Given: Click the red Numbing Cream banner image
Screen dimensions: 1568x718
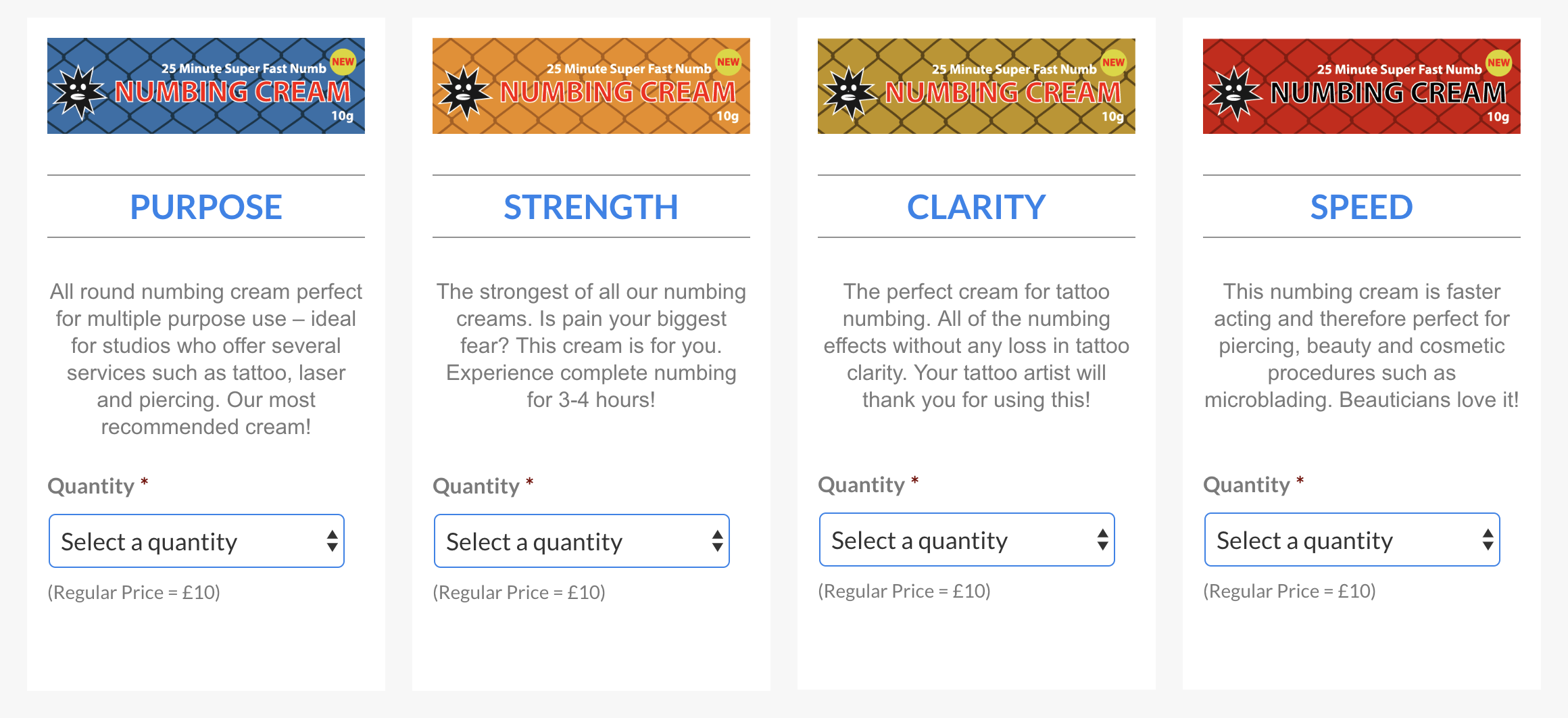Looking at the screenshot, I should point(1362,86).
